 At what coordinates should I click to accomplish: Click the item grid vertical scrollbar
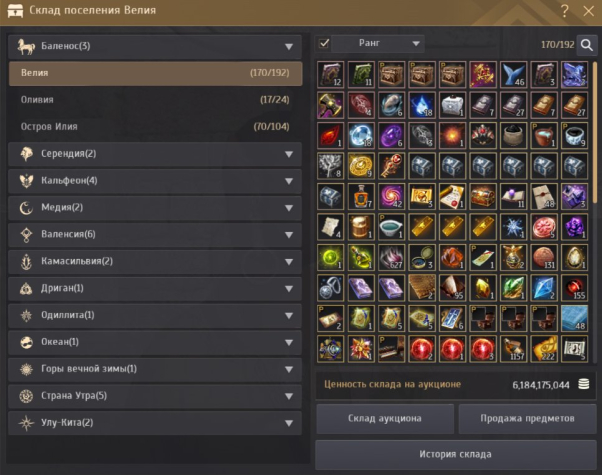(595, 131)
